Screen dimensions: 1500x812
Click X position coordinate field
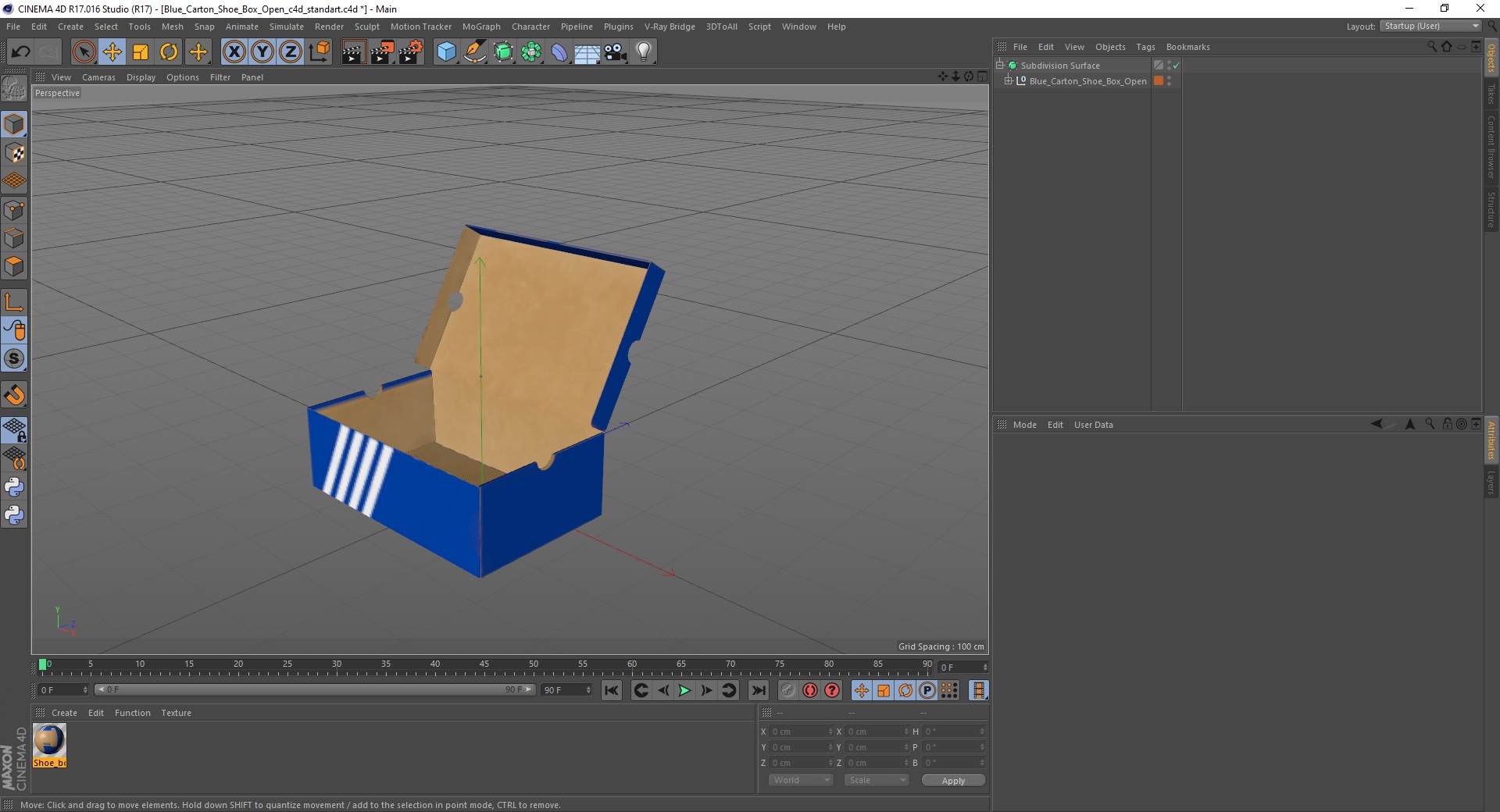pos(801,732)
